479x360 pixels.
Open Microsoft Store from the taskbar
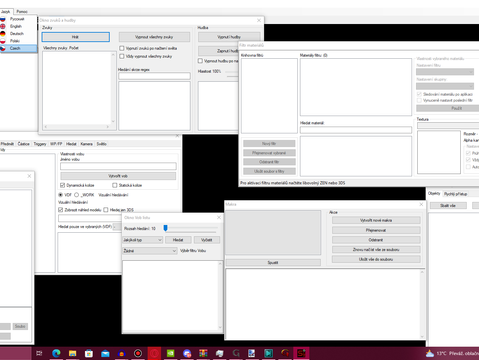click(89, 353)
